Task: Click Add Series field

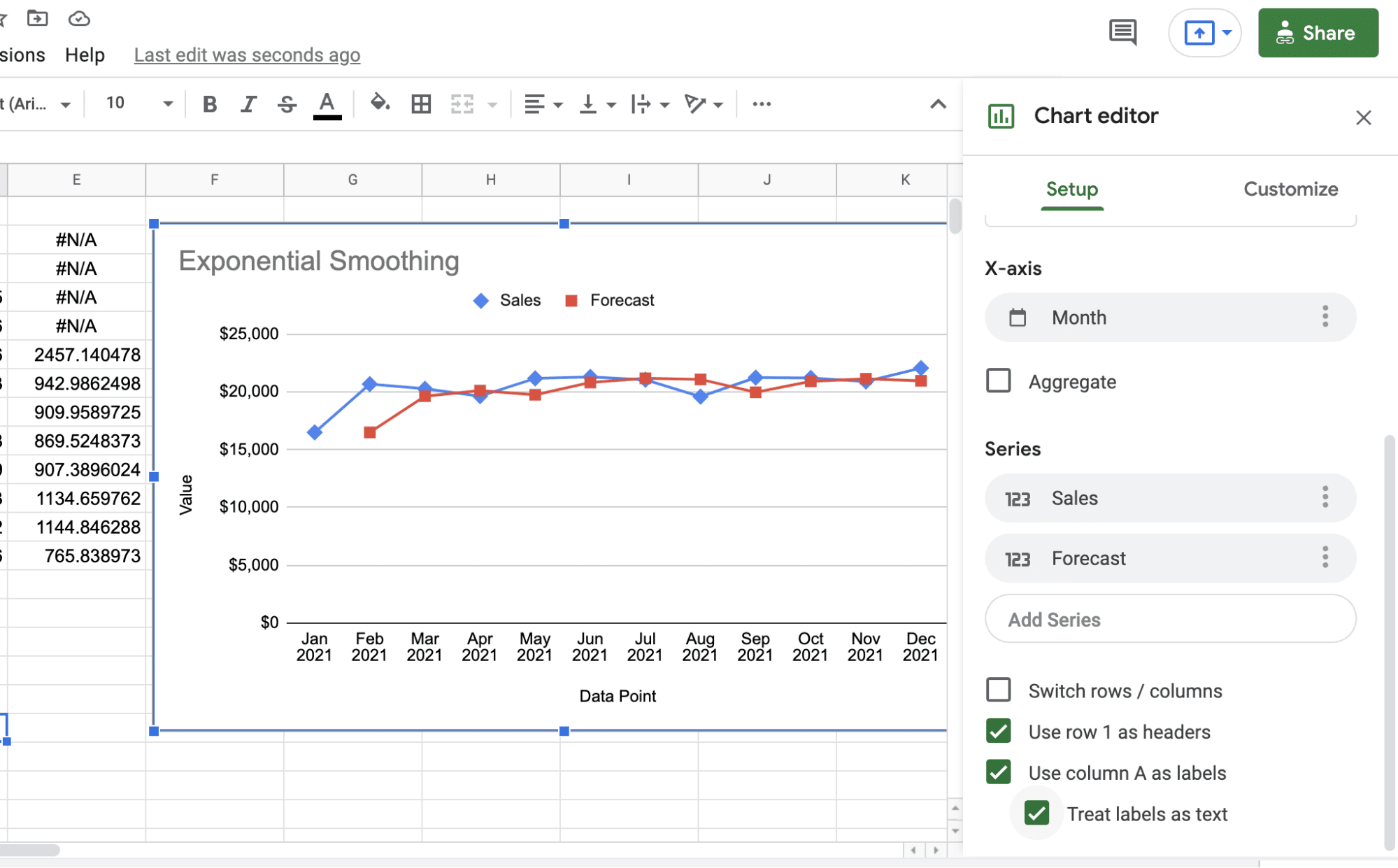Action: click(x=1170, y=619)
